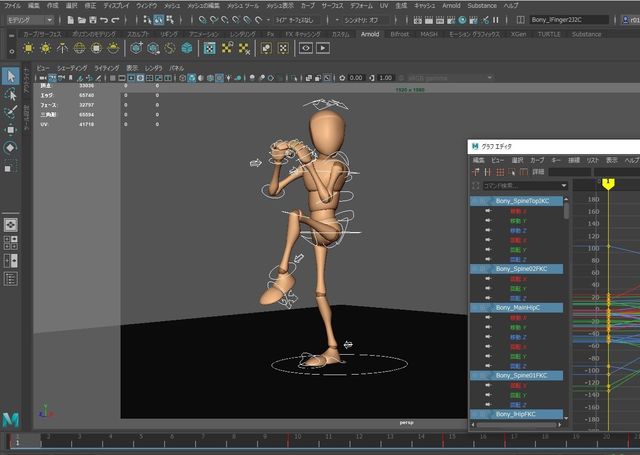Open the viewport シェーディング (Shading) menu
This screenshot has height=455, width=640.
pos(72,68)
